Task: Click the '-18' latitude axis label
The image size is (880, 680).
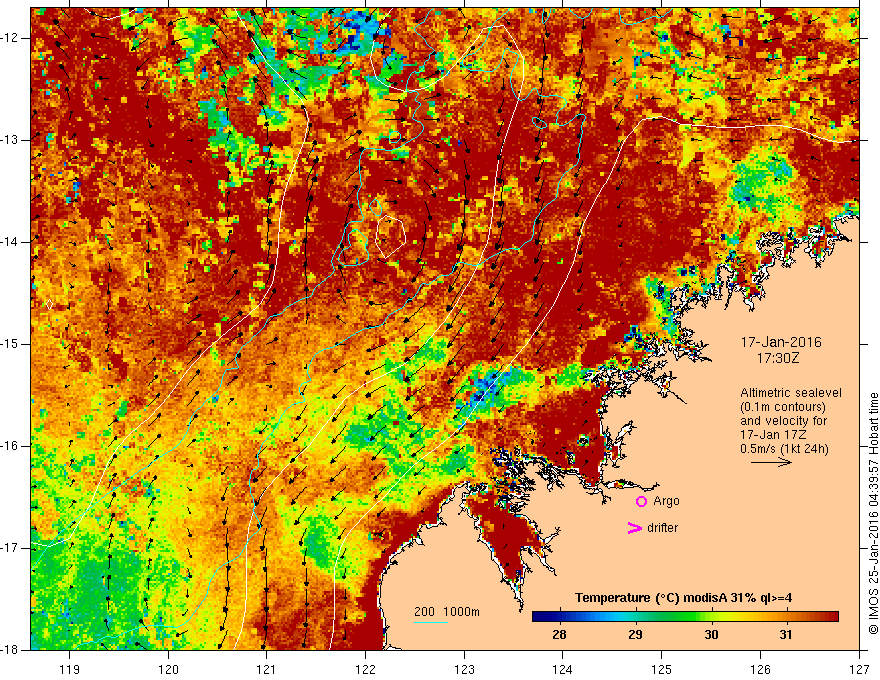Action: 10,650
